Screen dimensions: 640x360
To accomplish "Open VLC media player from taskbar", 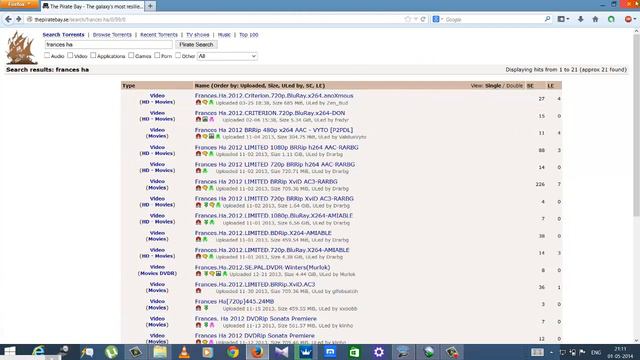I will tap(184, 352).
